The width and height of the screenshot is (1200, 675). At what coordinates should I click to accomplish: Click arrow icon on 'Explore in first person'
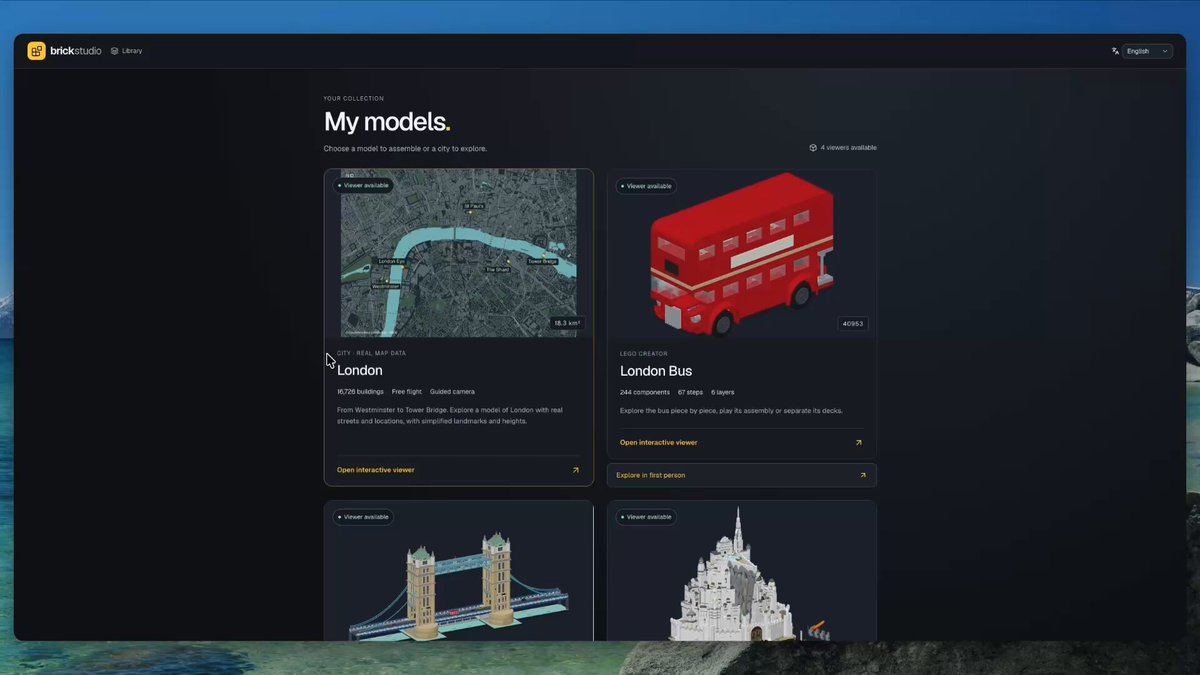863,475
